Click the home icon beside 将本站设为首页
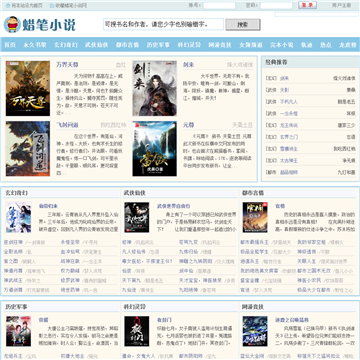The image size is (360, 360). click(8, 5)
